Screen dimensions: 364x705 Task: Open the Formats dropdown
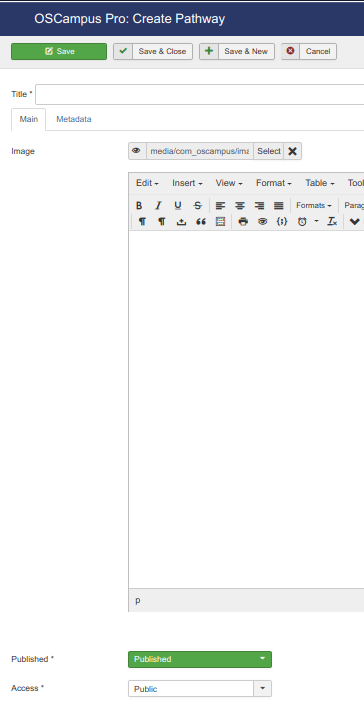tap(314, 205)
